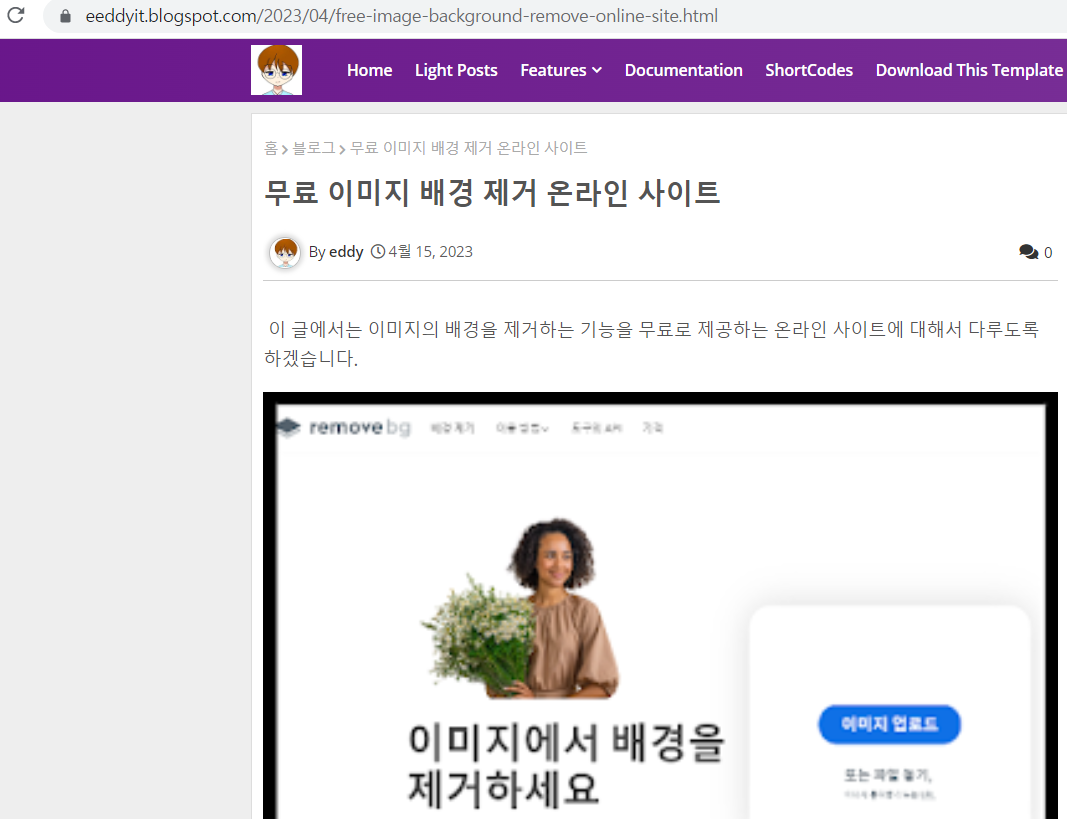
Task: Click the intro paragraph text
Action: click(652, 344)
